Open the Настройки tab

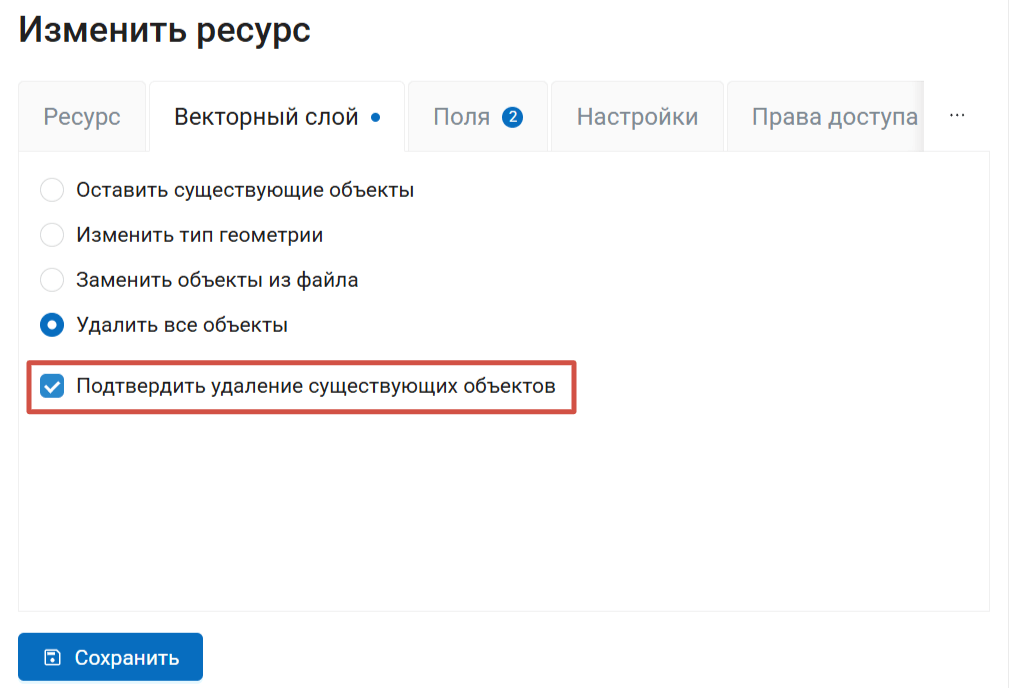(x=638, y=117)
